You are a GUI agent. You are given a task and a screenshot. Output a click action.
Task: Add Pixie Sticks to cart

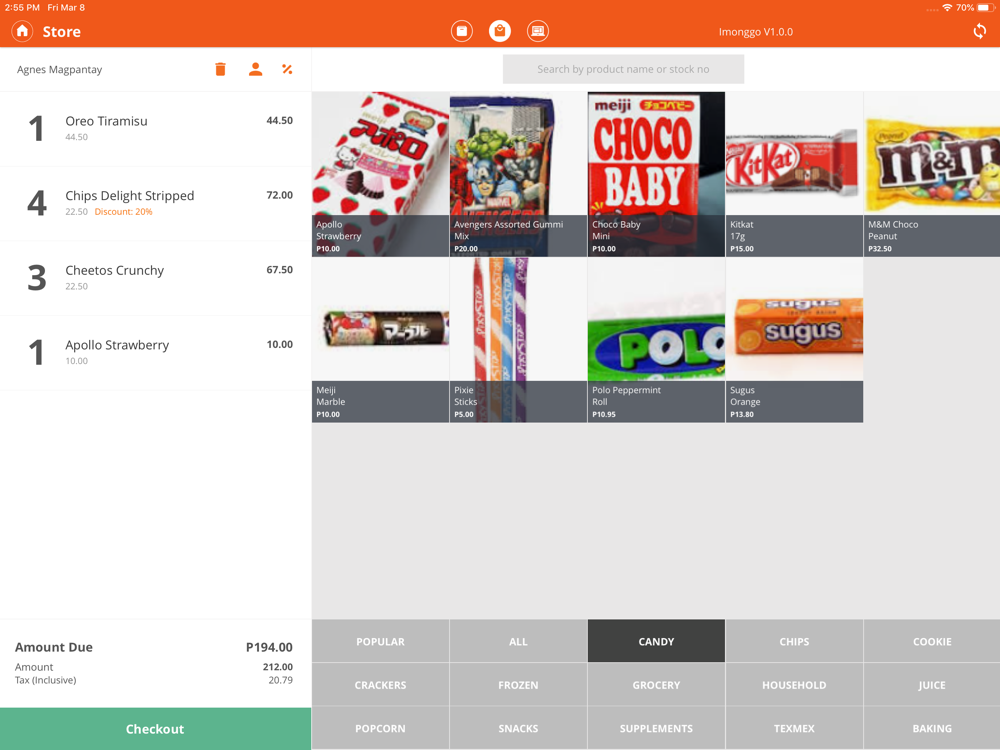pos(518,340)
